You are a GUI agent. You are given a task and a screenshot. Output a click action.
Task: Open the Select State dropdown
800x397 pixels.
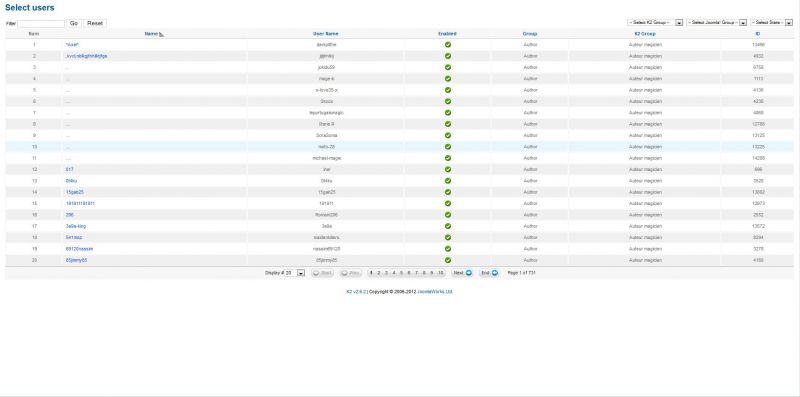click(771, 22)
